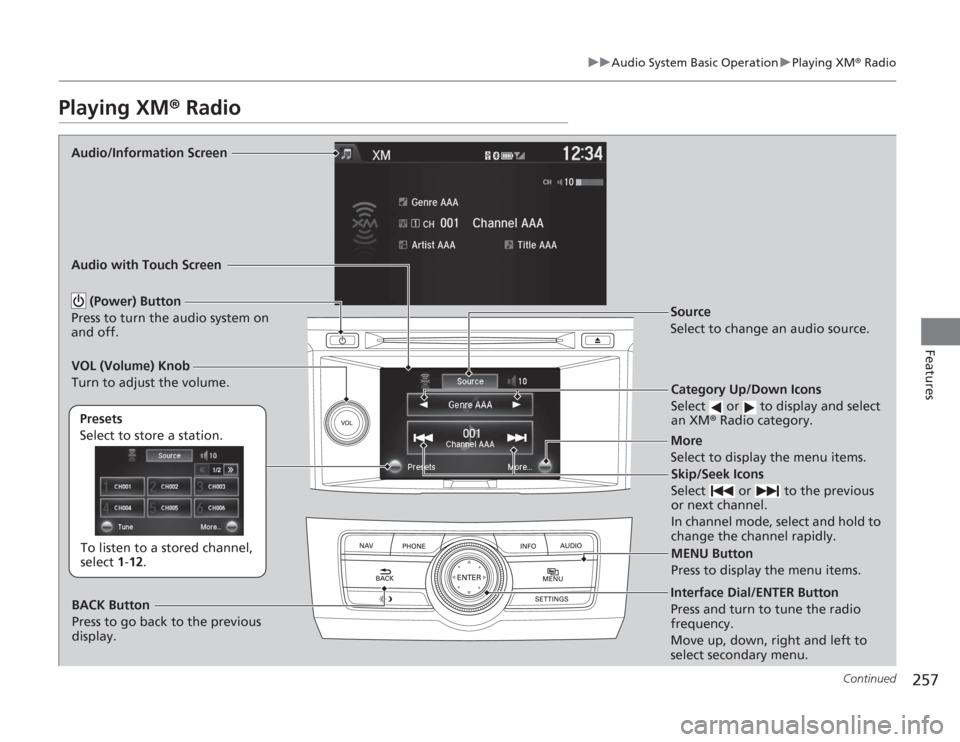Tap Tune in the presets screen

(117, 527)
